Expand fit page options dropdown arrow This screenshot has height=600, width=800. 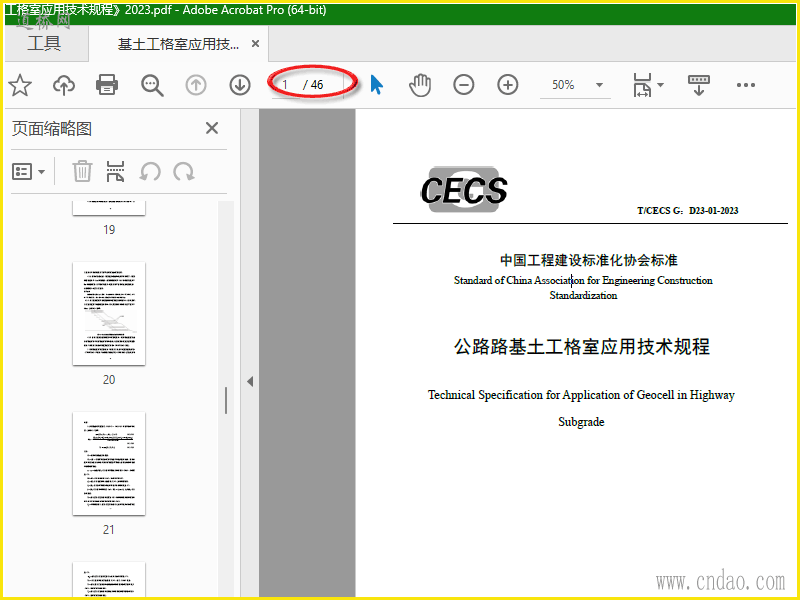pos(660,85)
